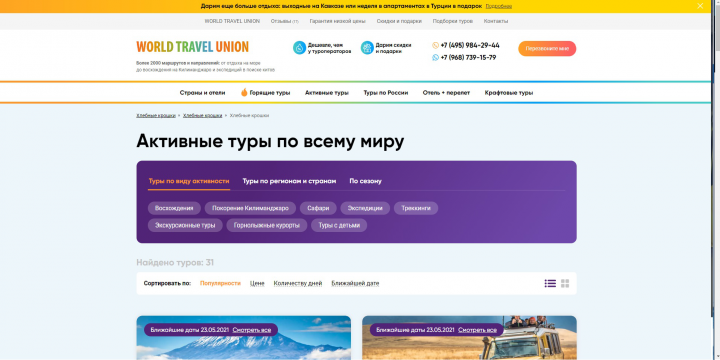The width and height of the screenshot is (720, 360).
Task: Click the Найдено туров: 31 text
Action: coord(175,263)
